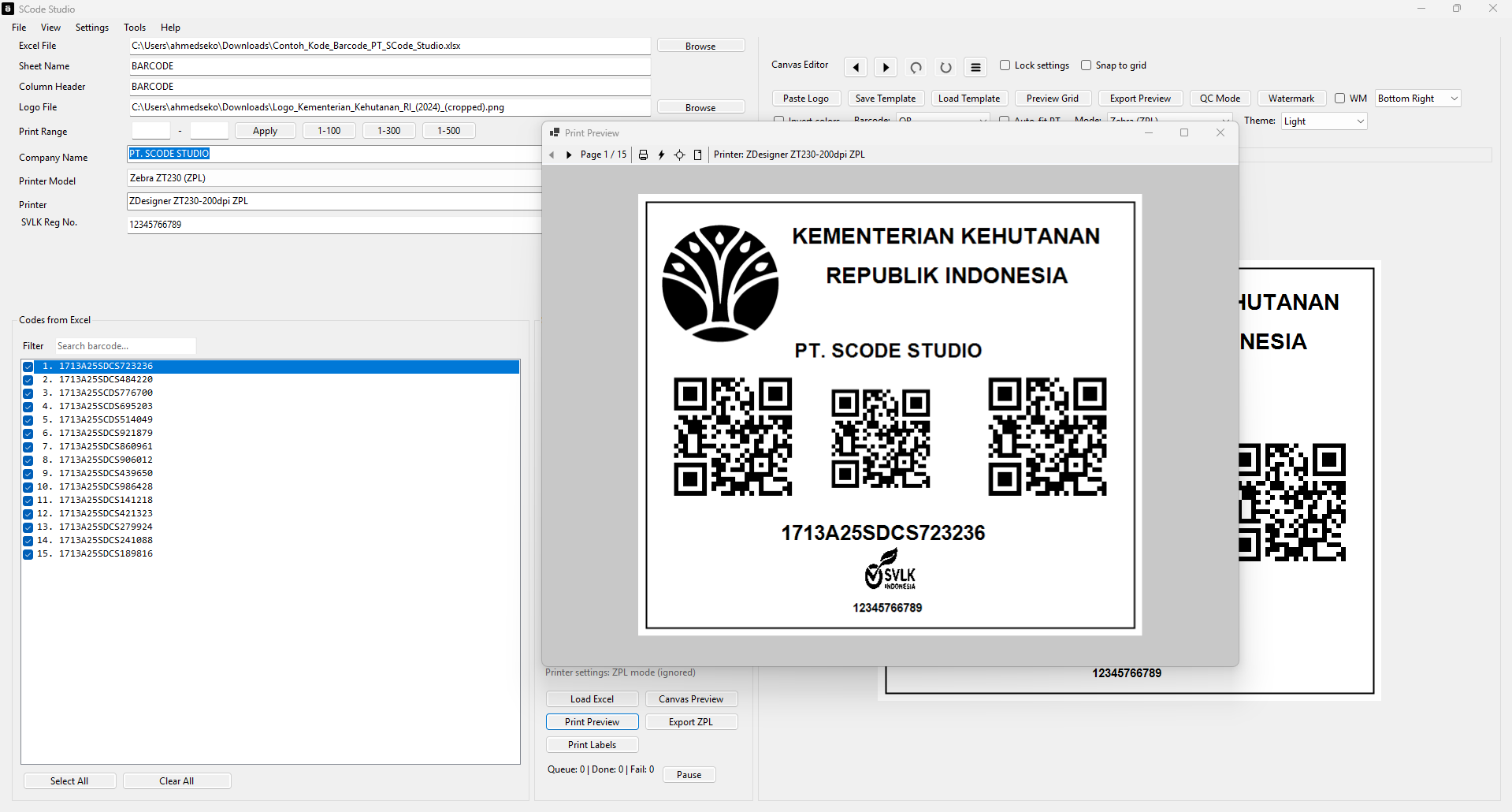The image size is (1512, 812).
Task: Open the Tools menu
Action: 135,28
